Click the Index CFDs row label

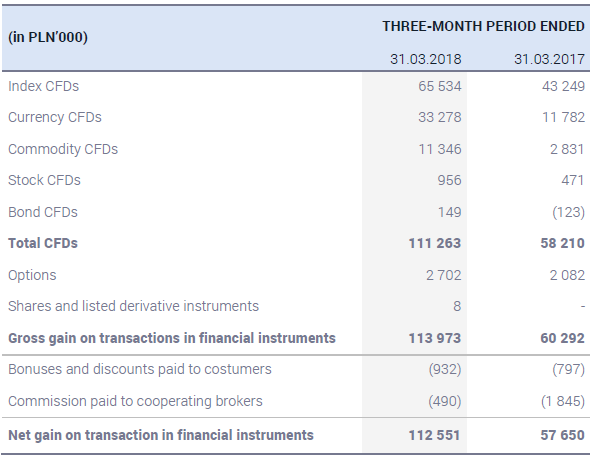44,86
